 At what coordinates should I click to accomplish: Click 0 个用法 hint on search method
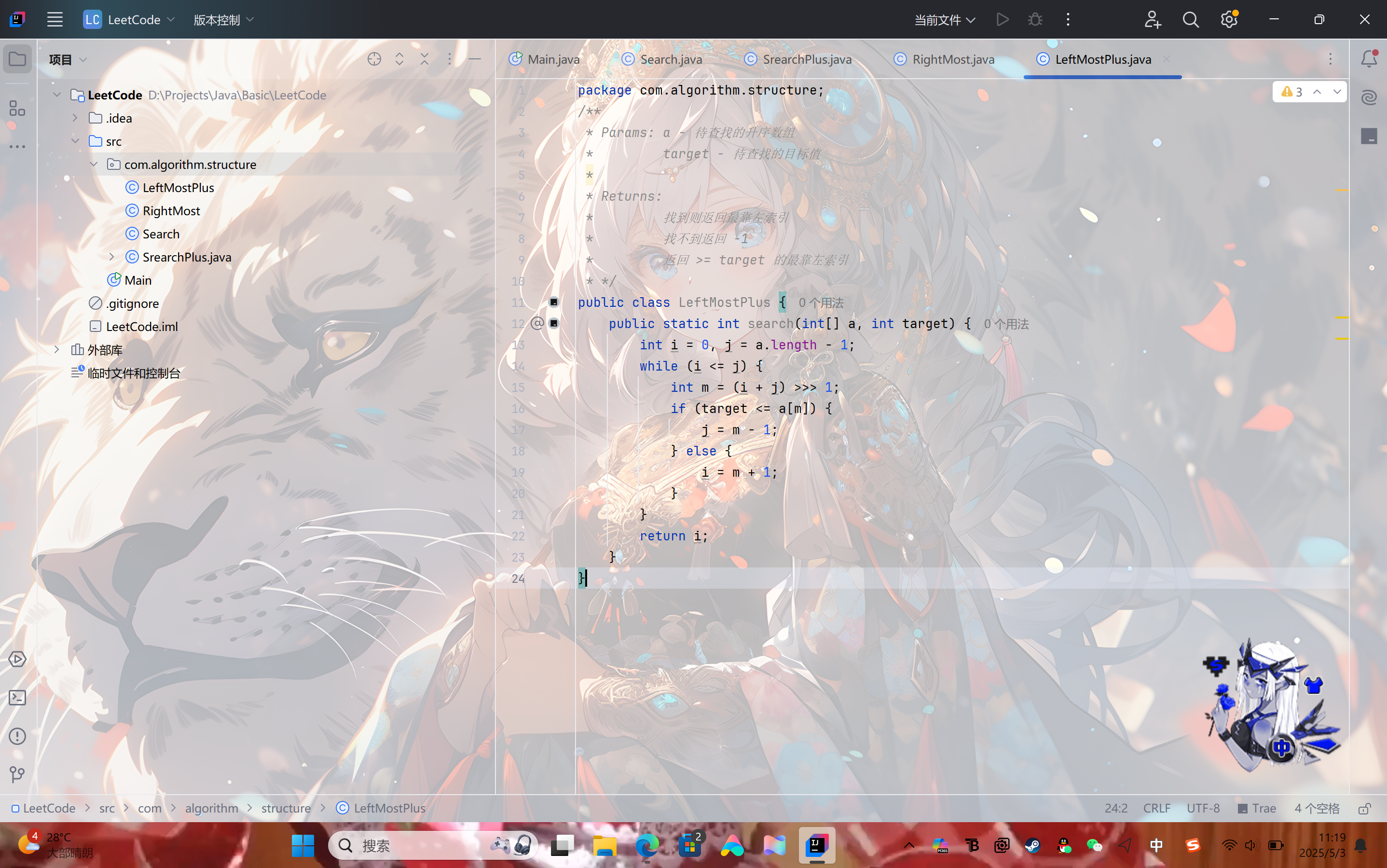tap(1006, 324)
